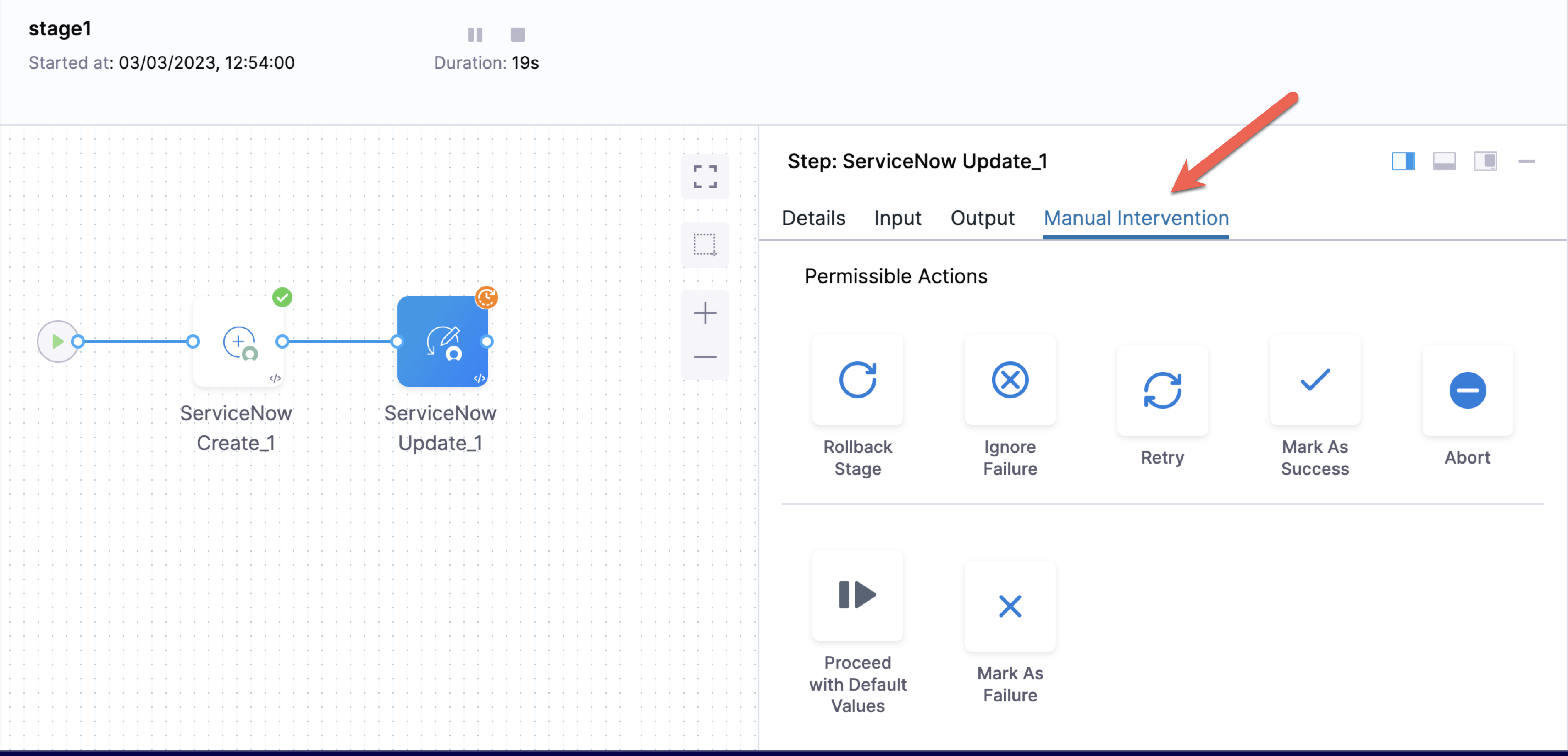Click the Mark As Failure action
The height and width of the screenshot is (756, 1568).
1010,606
